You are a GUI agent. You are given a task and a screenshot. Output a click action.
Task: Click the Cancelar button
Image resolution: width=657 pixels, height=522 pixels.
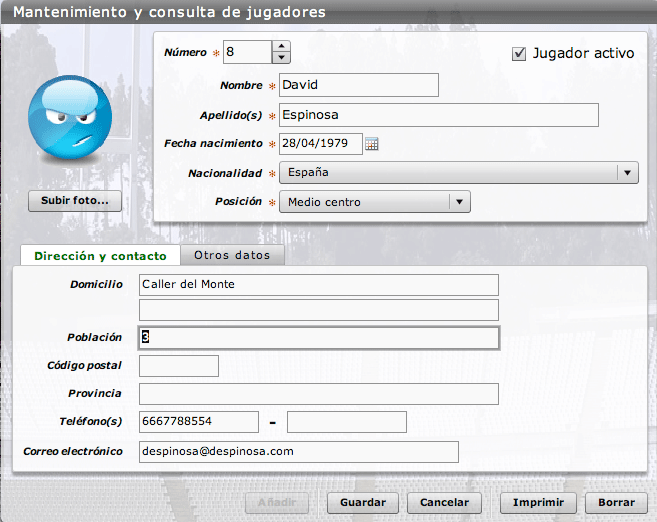(x=444, y=503)
